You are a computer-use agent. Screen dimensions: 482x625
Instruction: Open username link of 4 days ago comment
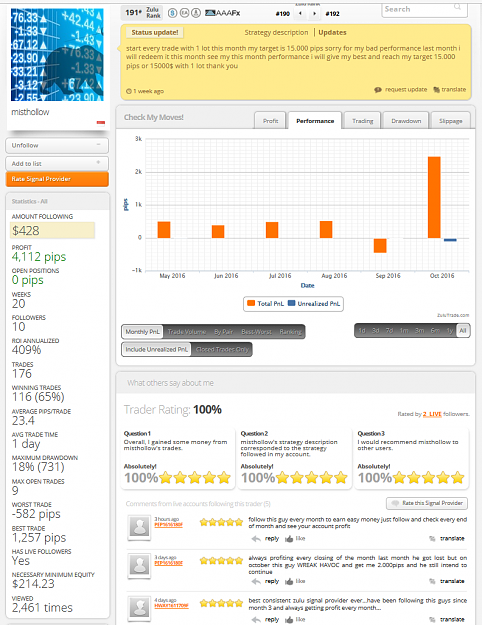tap(171, 605)
